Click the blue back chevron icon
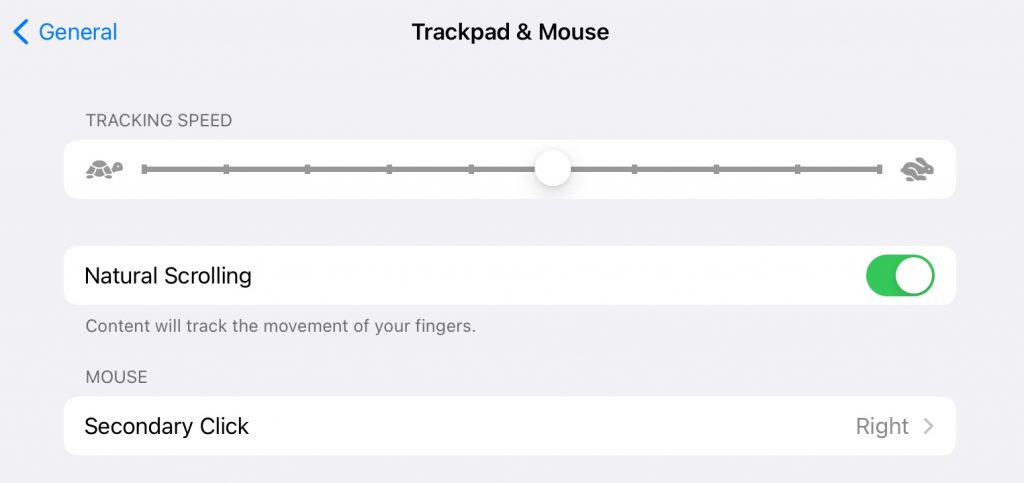This screenshot has width=1024, height=483. [21, 31]
